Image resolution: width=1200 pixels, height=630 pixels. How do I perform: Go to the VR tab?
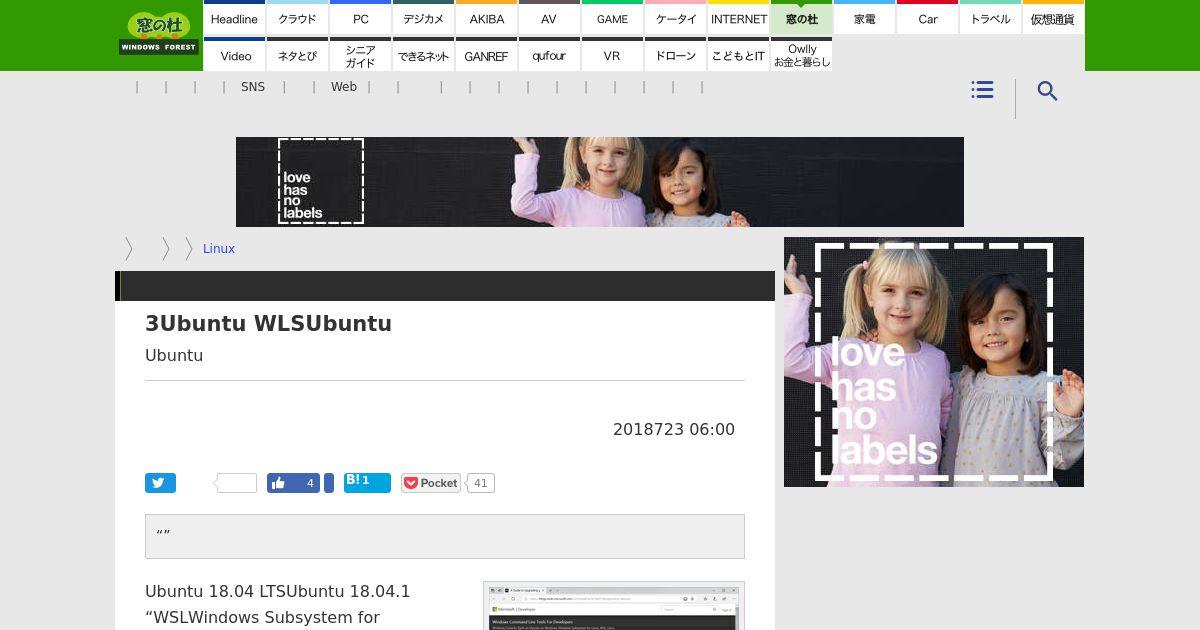612,54
